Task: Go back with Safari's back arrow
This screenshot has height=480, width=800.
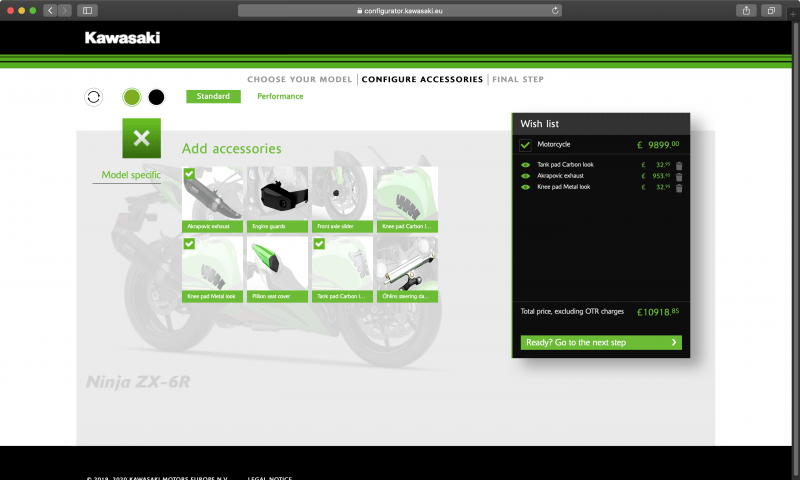Action: point(49,10)
